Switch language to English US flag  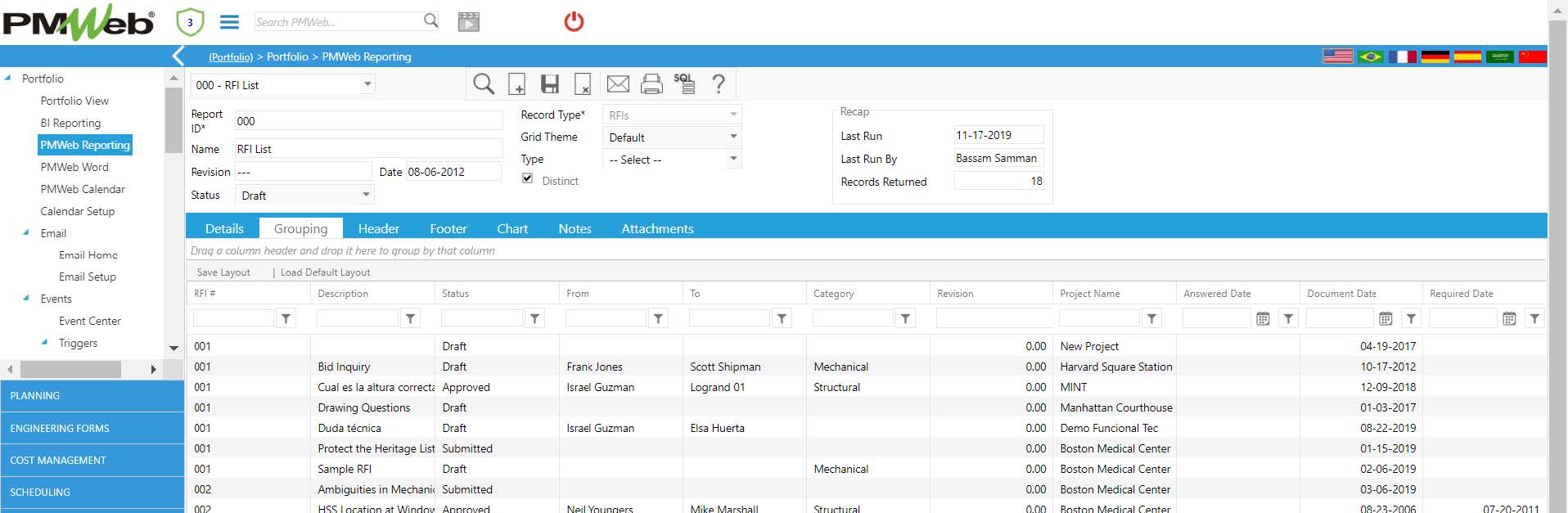[1338, 56]
